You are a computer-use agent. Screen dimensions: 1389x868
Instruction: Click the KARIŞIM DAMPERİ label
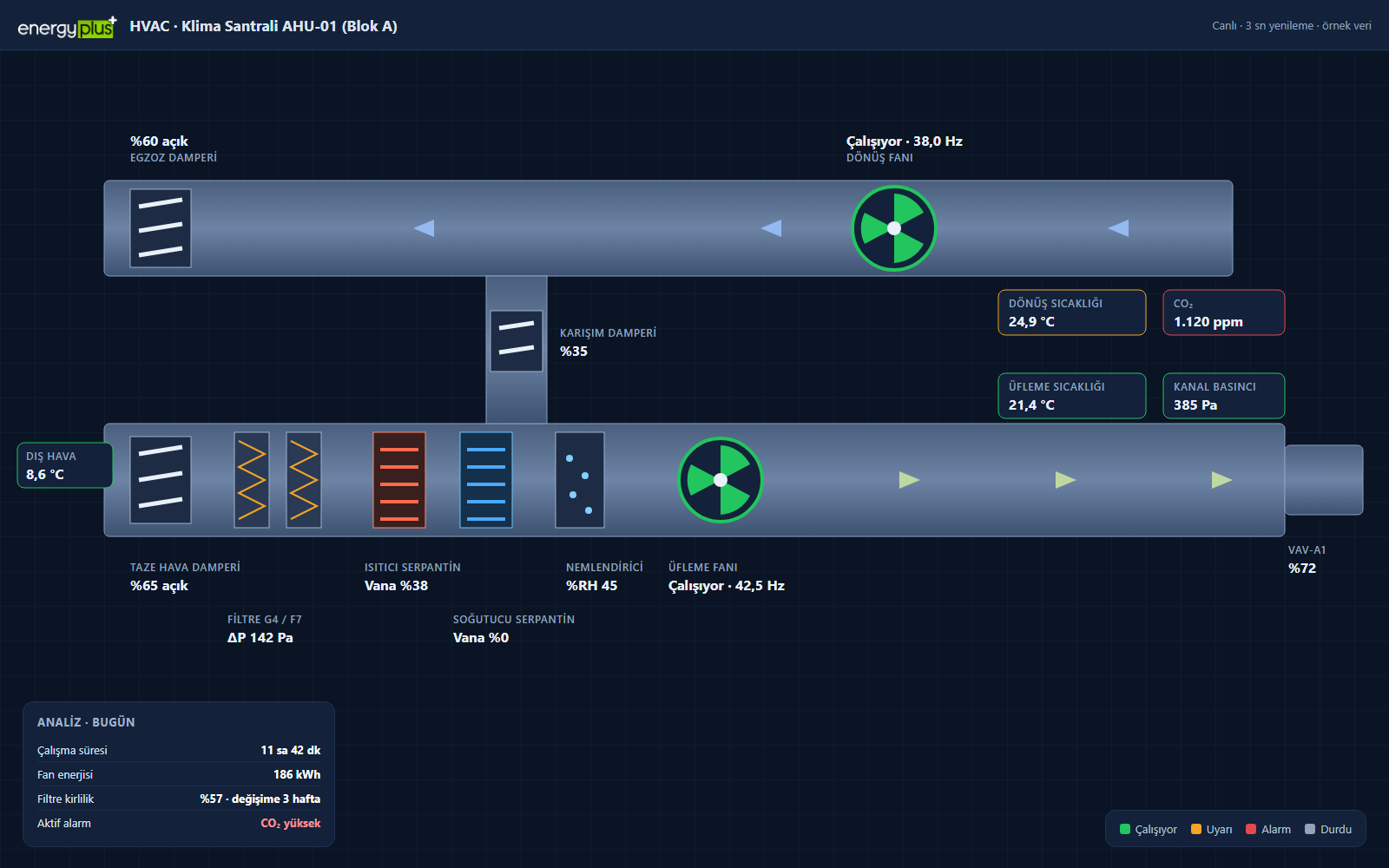[x=608, y=333]
